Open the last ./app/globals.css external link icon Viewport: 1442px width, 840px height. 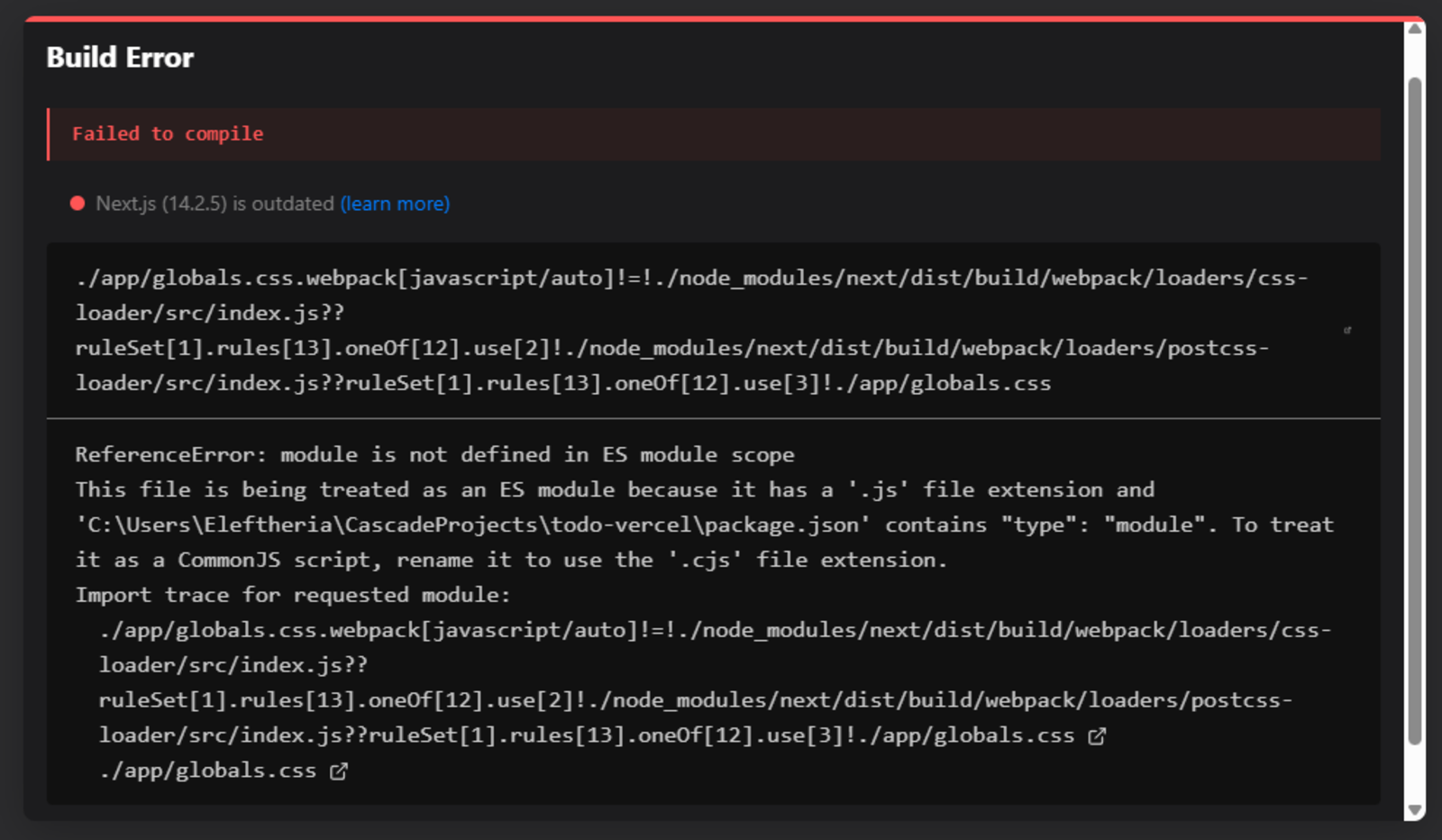[338, 771]
